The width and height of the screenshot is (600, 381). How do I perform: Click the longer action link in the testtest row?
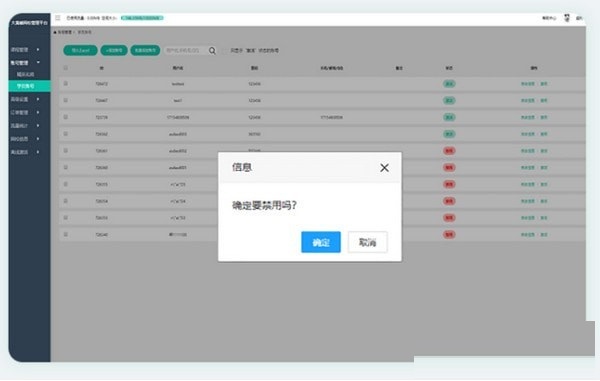point(528,84)
